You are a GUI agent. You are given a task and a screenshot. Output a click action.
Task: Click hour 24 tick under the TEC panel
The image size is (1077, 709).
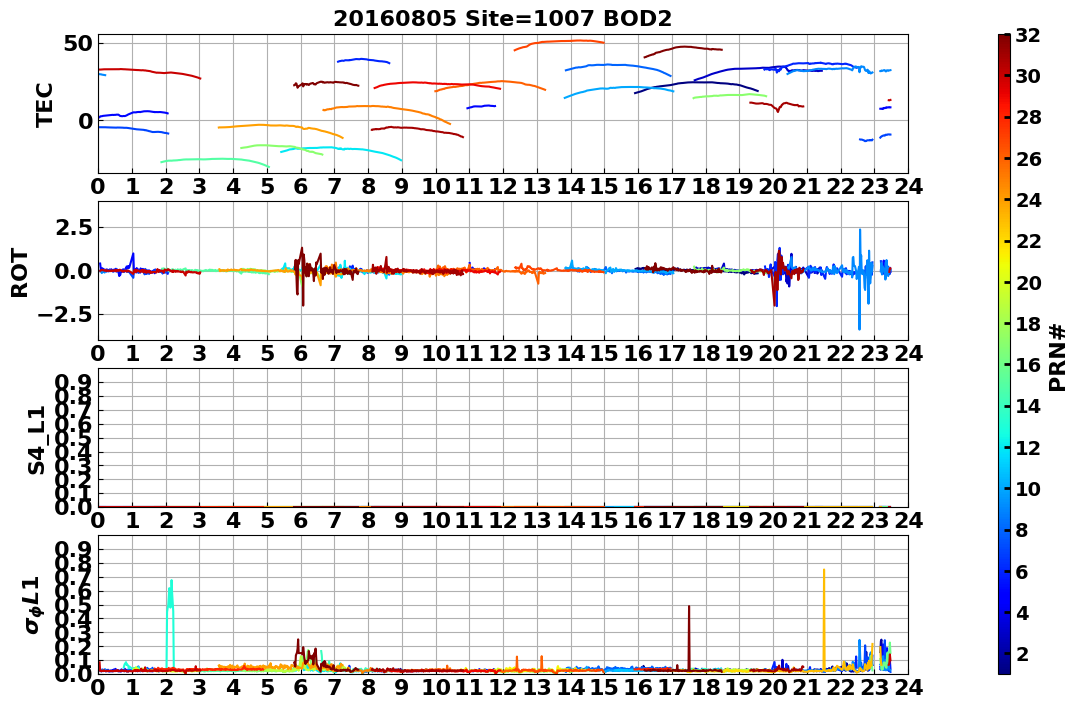tap(909, 187)
